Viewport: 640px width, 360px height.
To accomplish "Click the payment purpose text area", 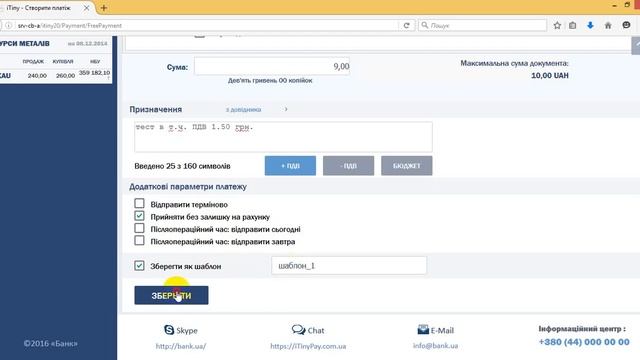I will (283, 137).
